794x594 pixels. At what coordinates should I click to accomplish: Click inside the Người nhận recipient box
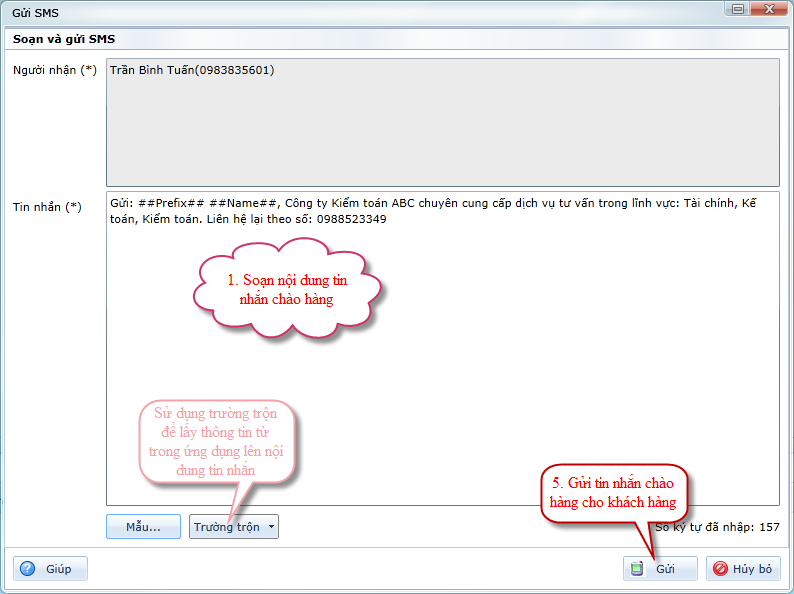pyautogui.click(x=442, y=130)
